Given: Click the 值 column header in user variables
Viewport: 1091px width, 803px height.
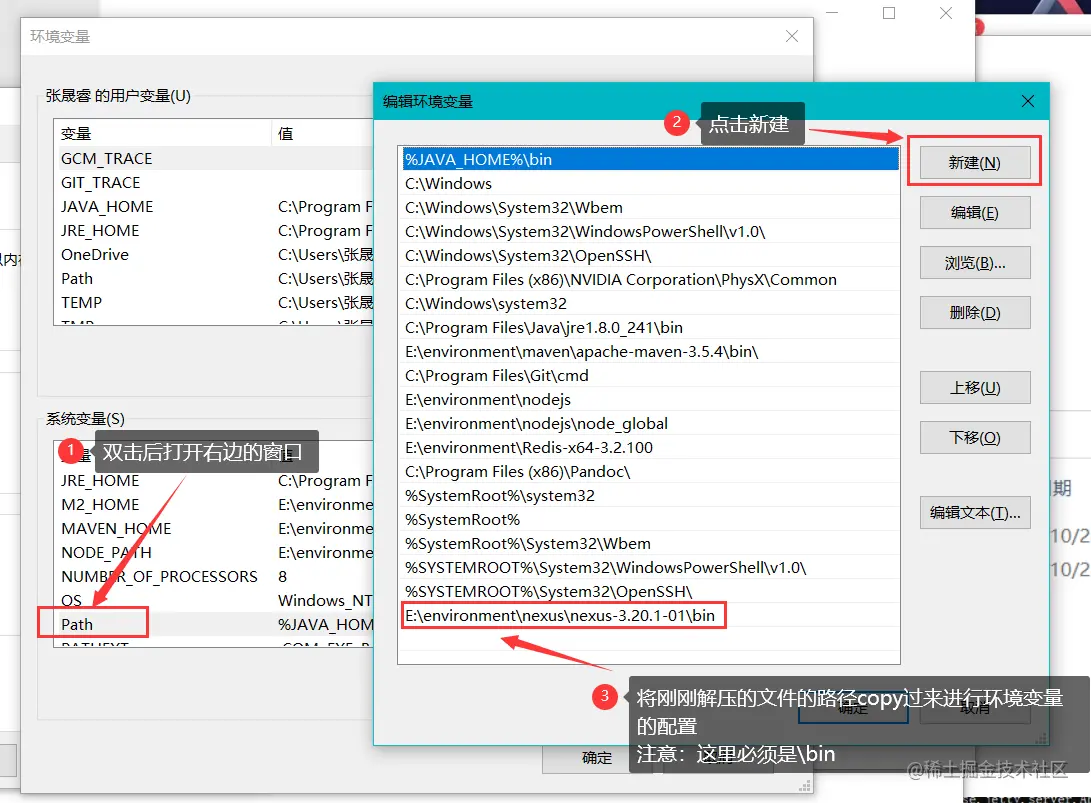Looking at the screenshot, I should pyautogui.click(x=322, y=134).
